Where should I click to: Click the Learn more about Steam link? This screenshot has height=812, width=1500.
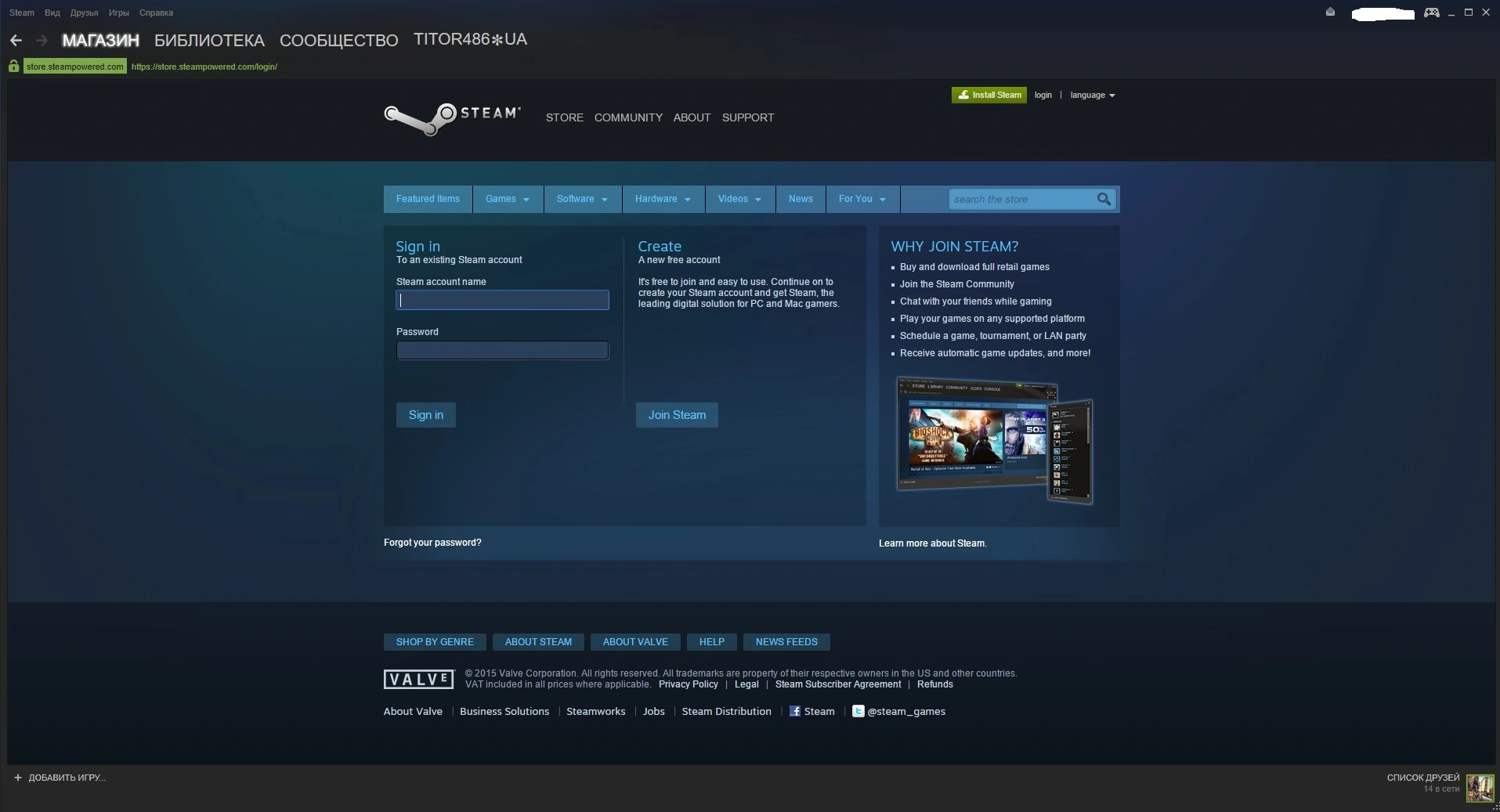click(x=933, y=543)
